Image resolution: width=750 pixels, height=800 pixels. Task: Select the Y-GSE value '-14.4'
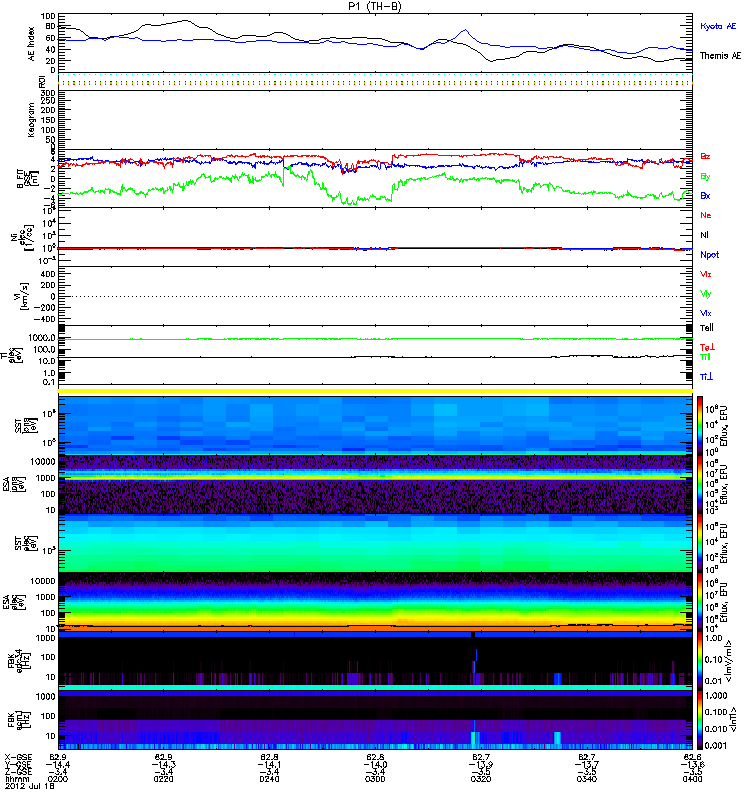[x=58, y=764]
